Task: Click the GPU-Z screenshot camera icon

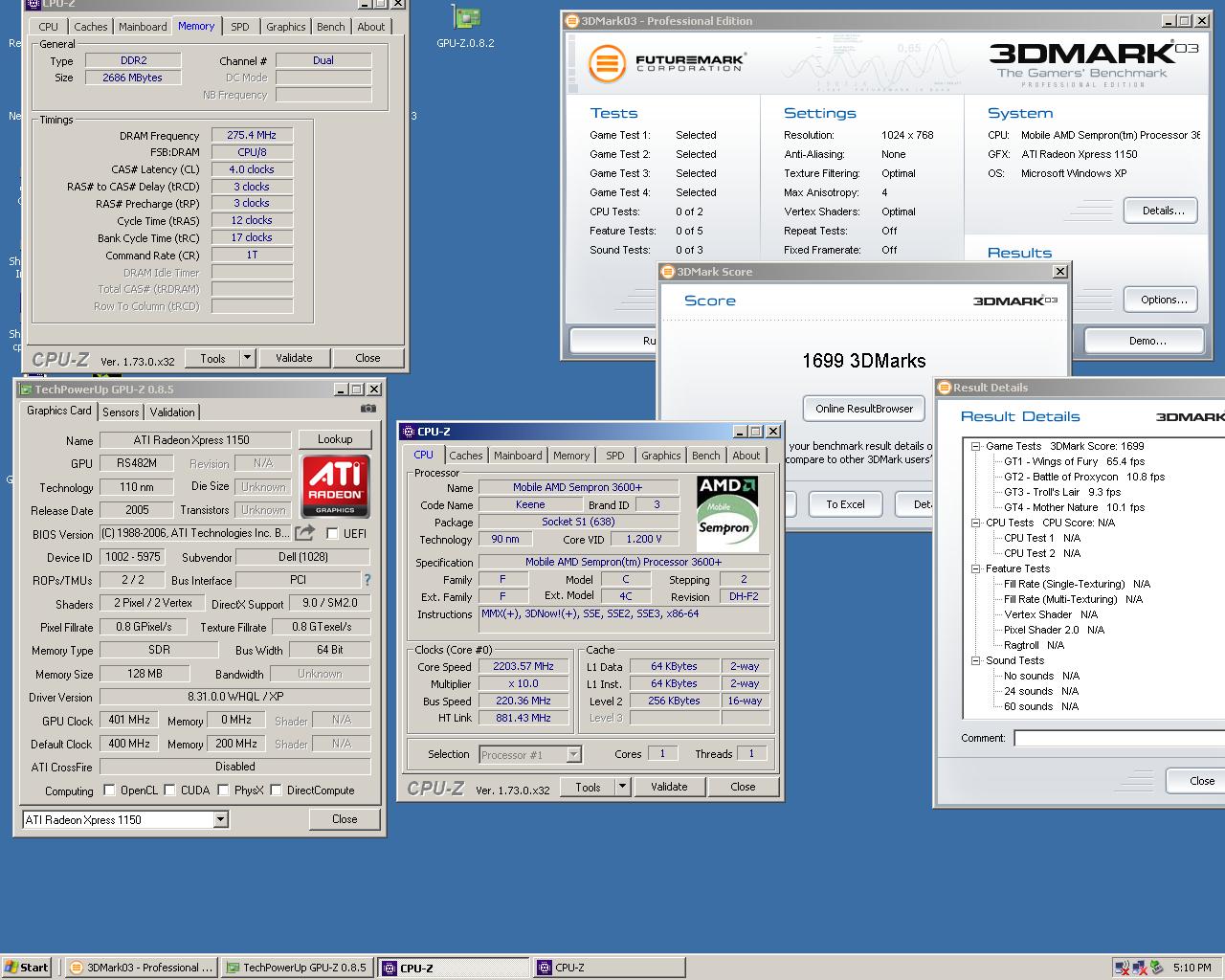Action: 368,409
